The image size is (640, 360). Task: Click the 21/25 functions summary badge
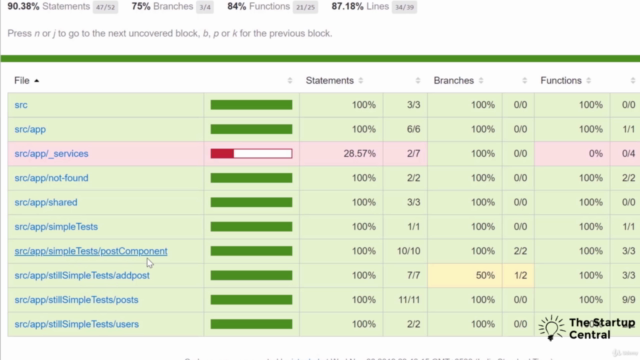coord(305,7)
